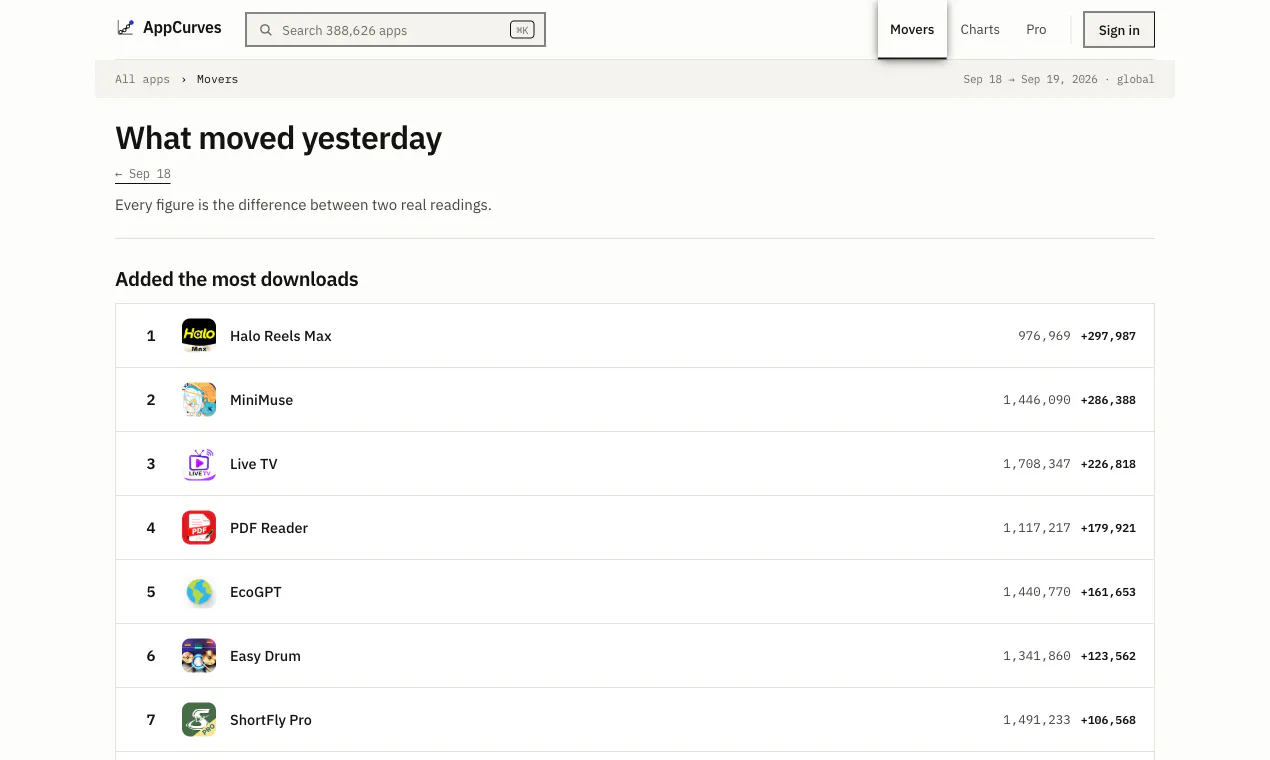
Task: Click the 1,341,860 total downloads
Action: click(x=1037, y=656)
